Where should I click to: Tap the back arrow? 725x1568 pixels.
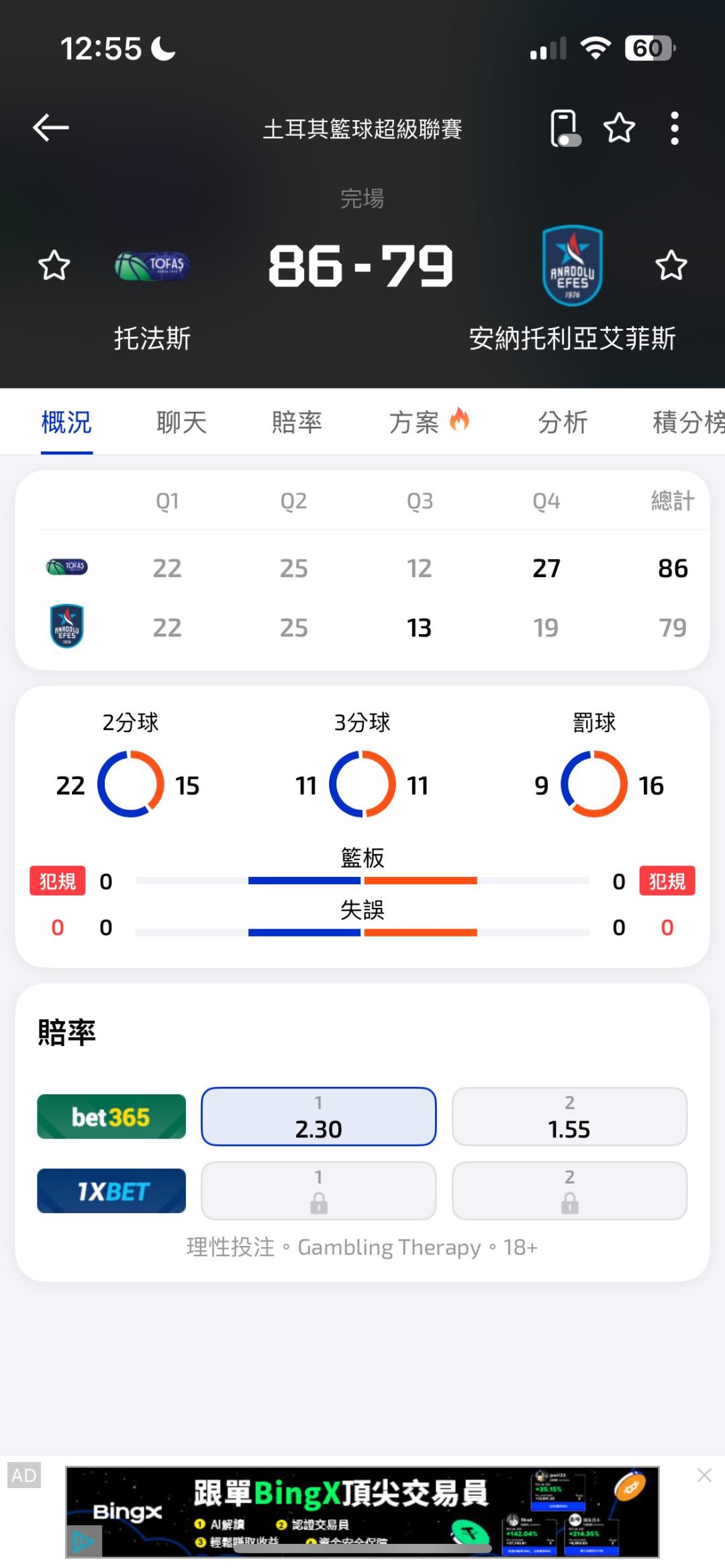coord(51,127)
